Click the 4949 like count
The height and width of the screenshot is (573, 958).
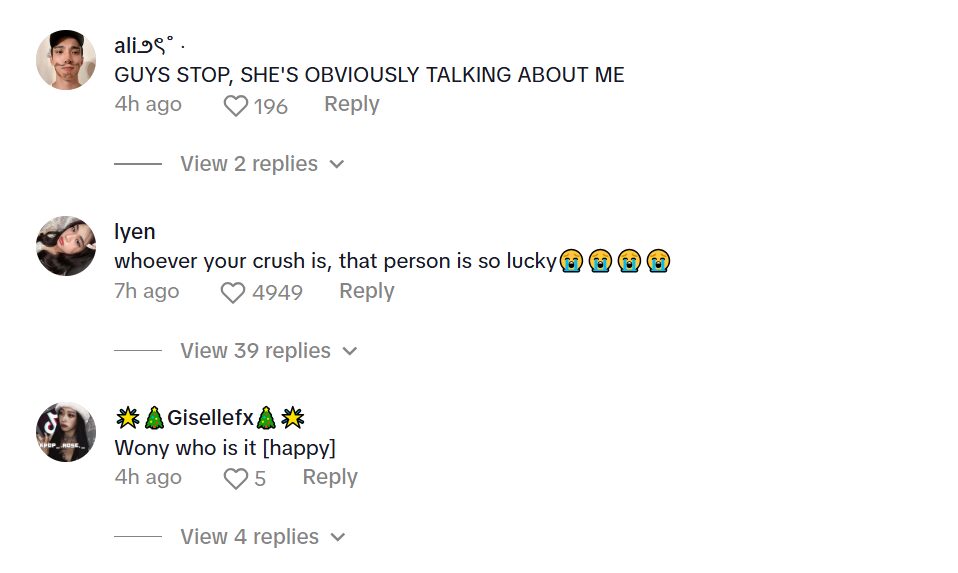[x=277, y=292]
